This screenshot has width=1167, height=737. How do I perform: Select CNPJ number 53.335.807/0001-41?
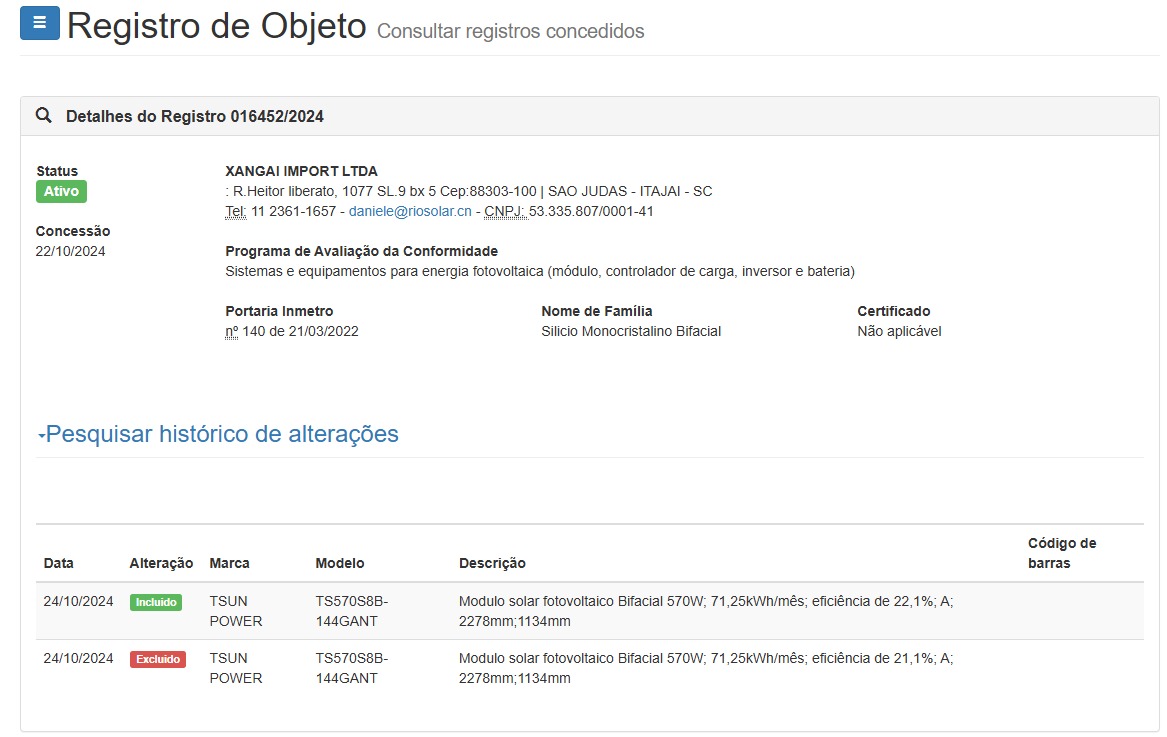591,211
